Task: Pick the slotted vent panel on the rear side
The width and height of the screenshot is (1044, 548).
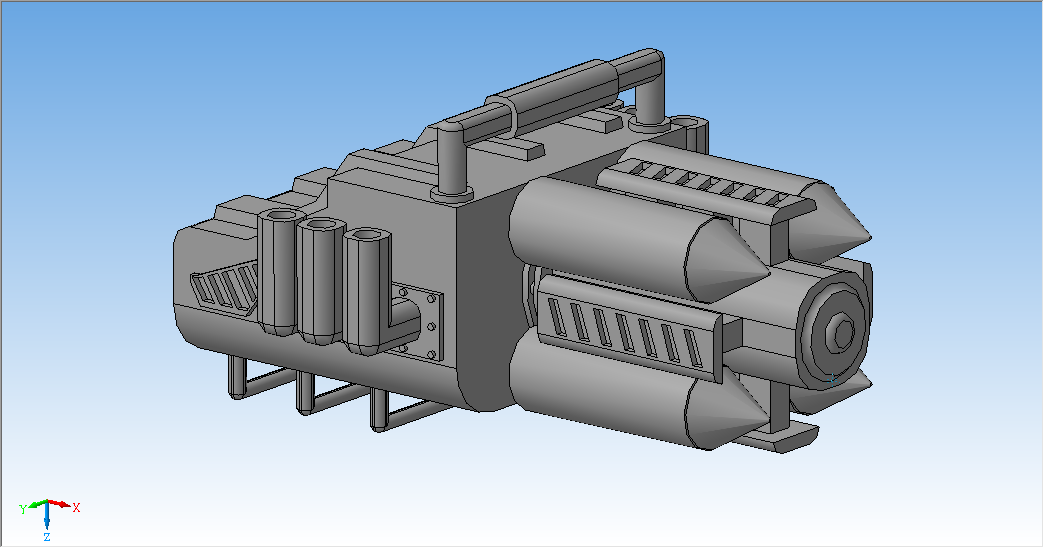Action: (224, 290)
